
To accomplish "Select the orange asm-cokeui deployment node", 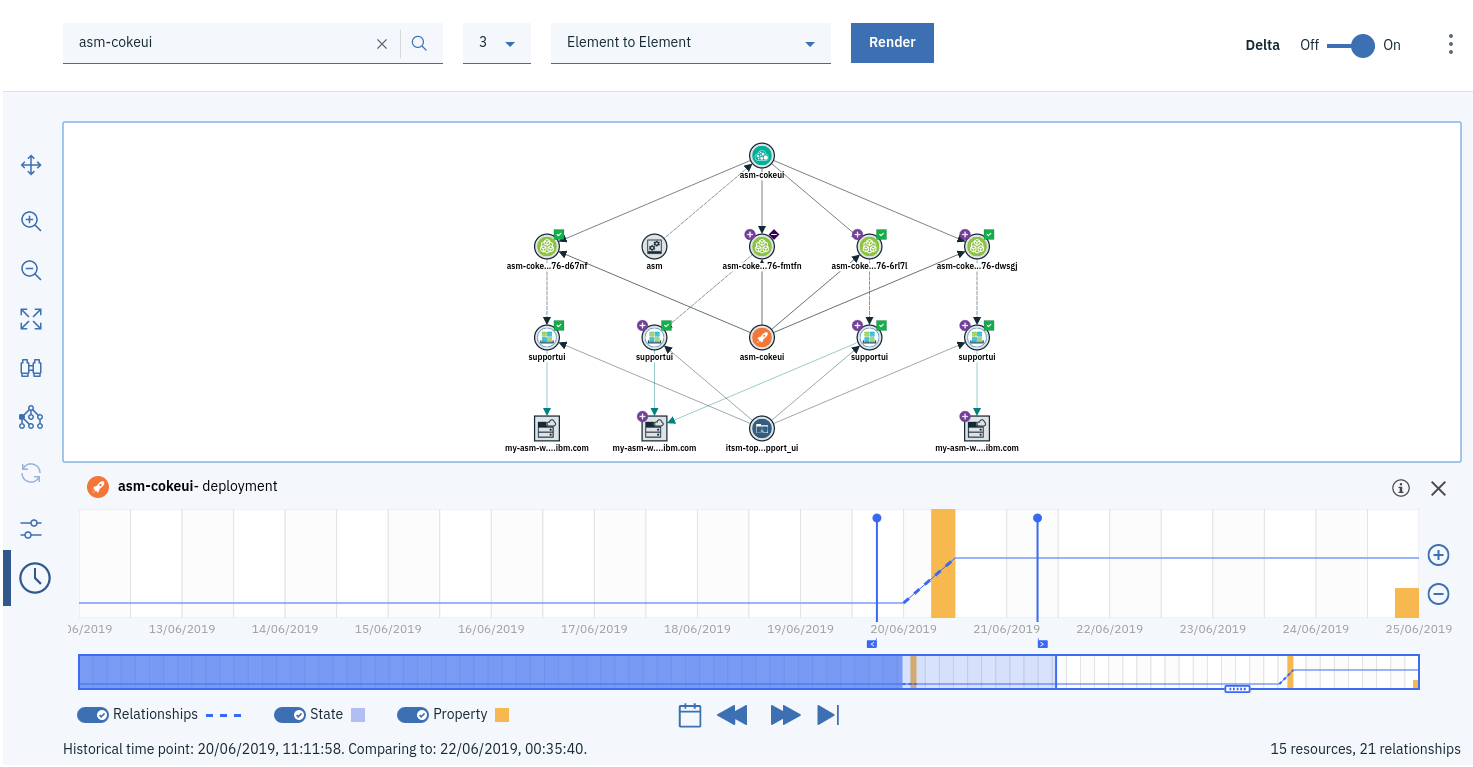I will click(x=762, y=337).
